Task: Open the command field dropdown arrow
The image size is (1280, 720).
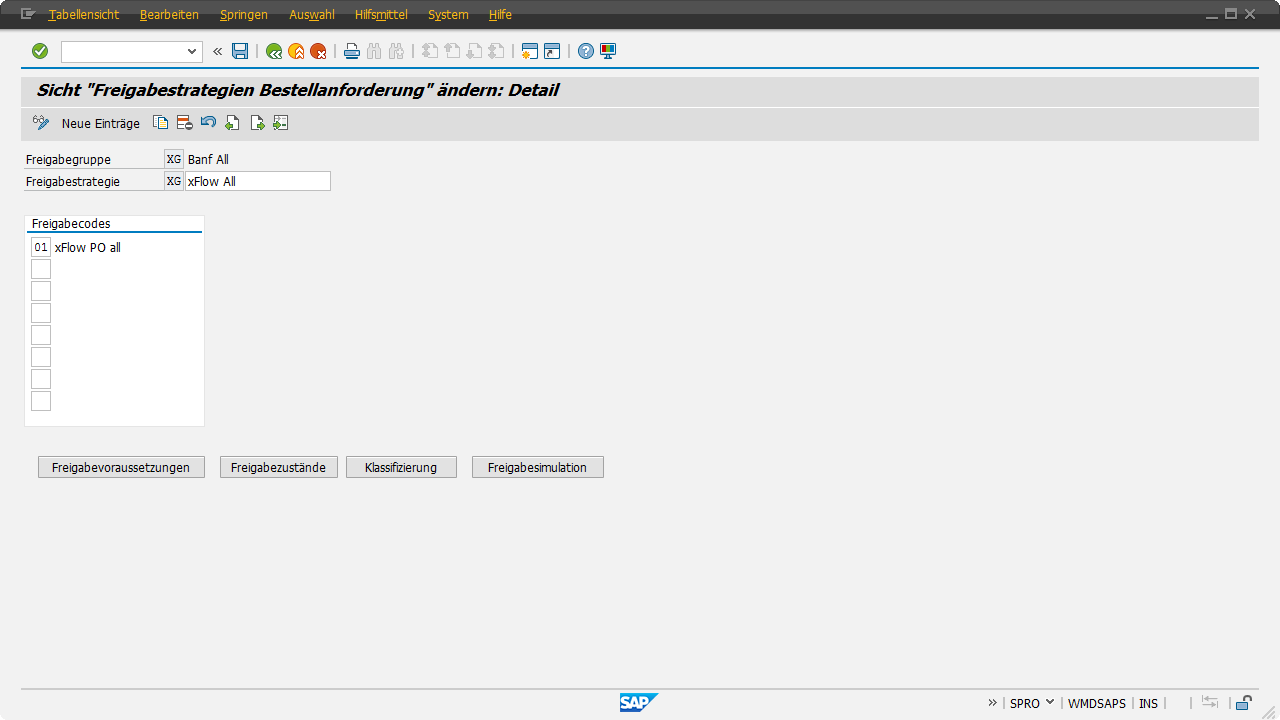Action: coord(192,51)
